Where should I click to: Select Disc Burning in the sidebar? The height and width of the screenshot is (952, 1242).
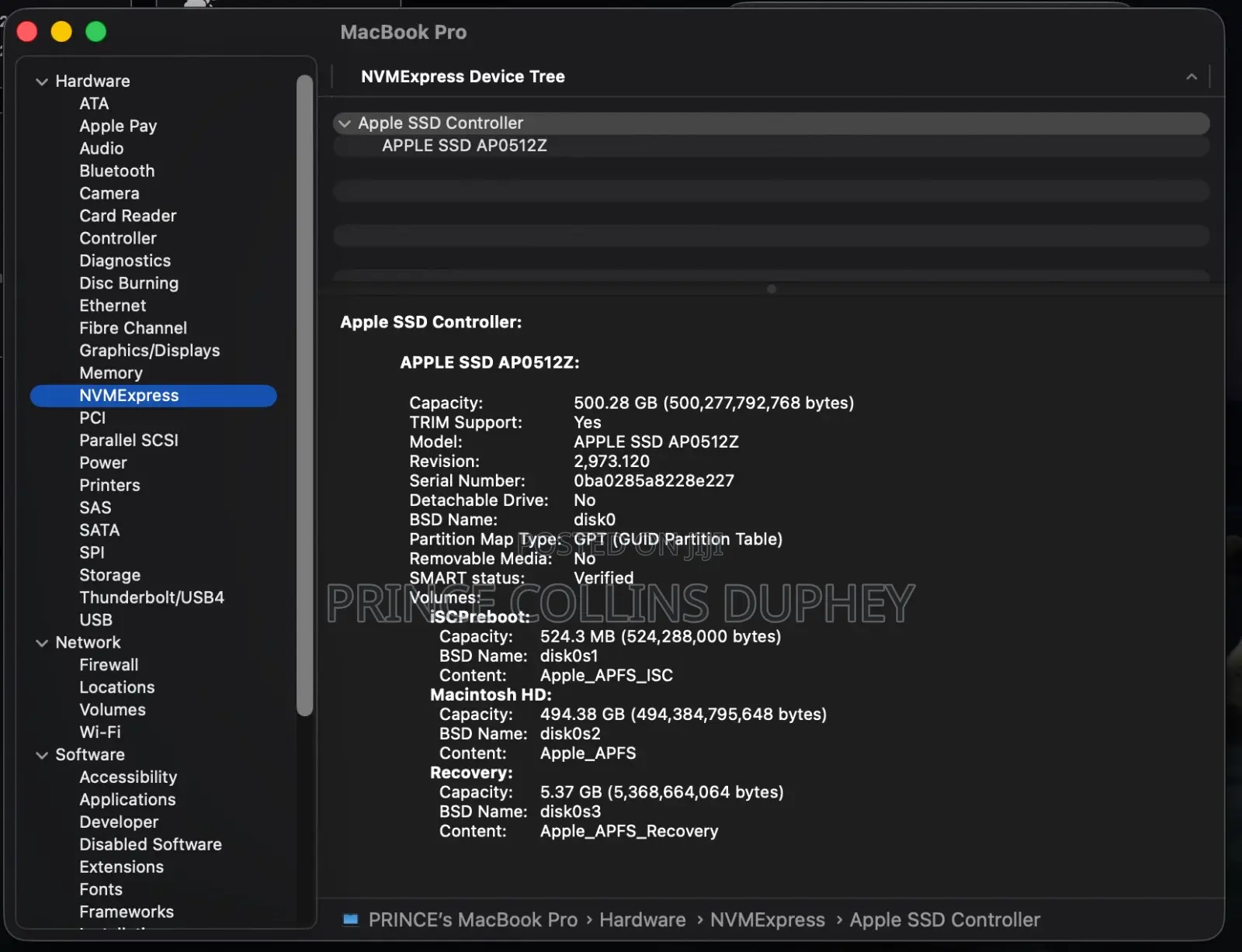pyautogui.click(x=128, y=283)
